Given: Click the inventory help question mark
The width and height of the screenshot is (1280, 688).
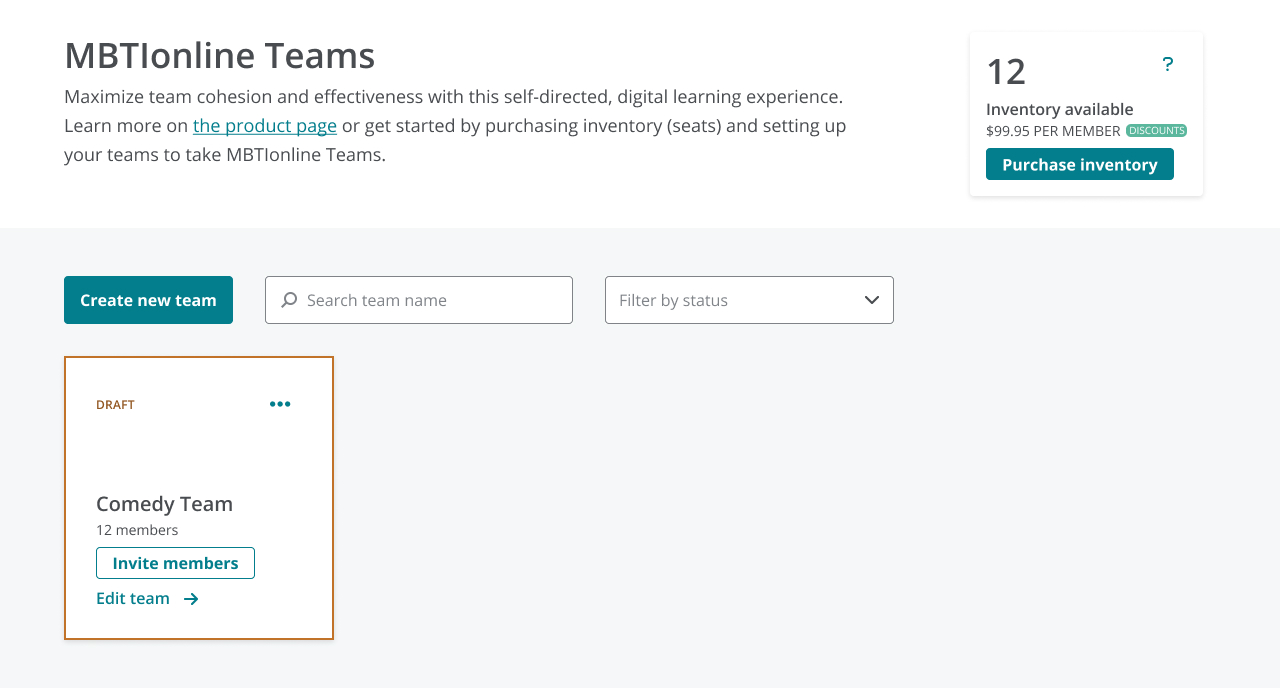Looking at the screenshot, I should [1167, 65].
